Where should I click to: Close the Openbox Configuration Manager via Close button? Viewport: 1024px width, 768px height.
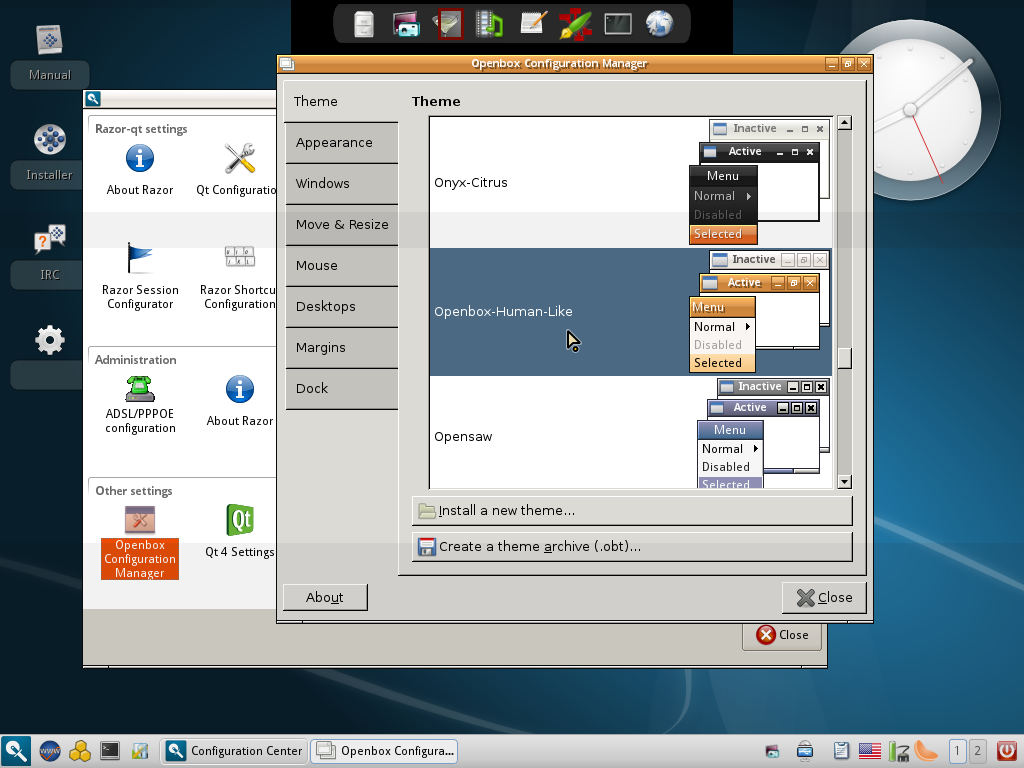pos(824,598)
